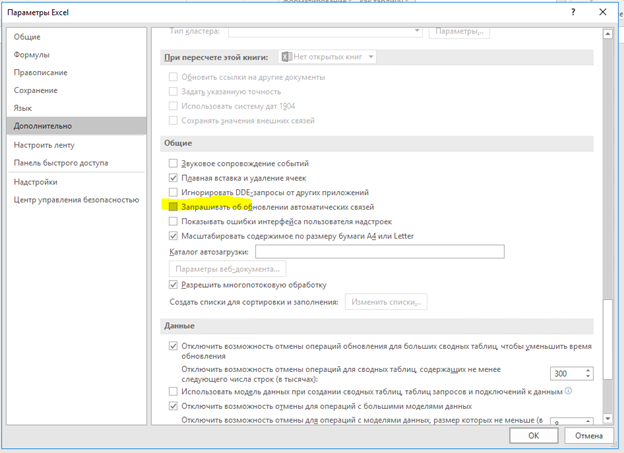Click the Данные section header
624x453 pixels.
click(179, 326)
